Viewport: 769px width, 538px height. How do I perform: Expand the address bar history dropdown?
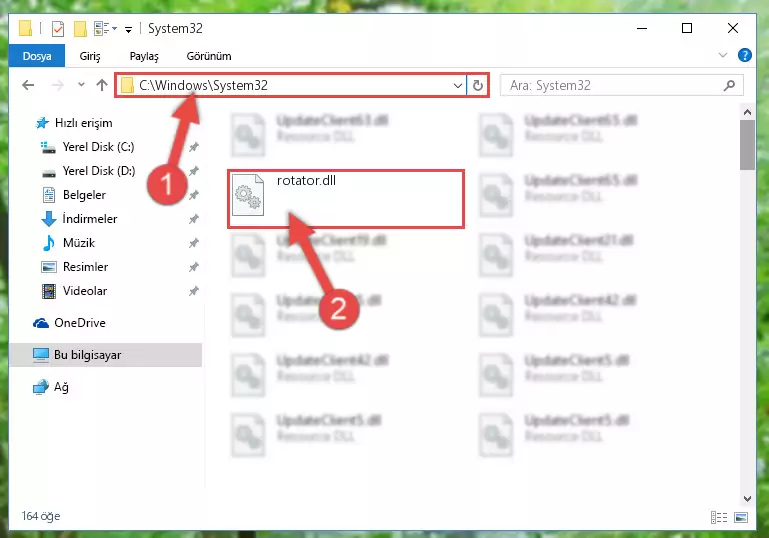point(458,86)
